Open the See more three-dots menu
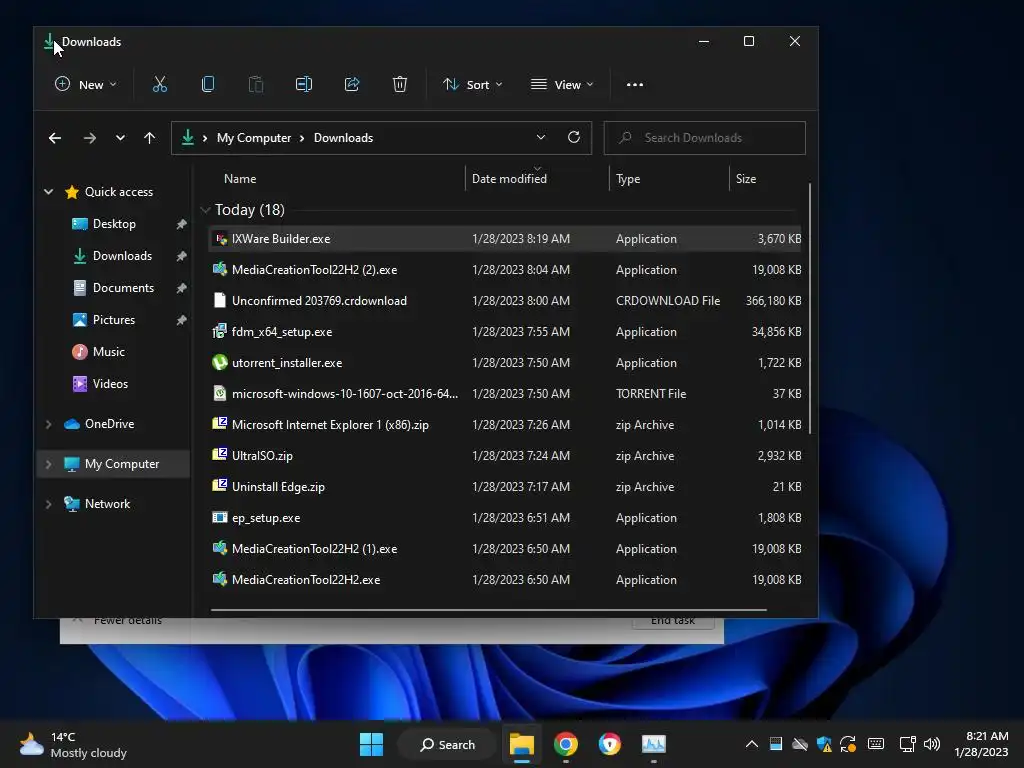1024x768 pixels. (x=635, y=84)
